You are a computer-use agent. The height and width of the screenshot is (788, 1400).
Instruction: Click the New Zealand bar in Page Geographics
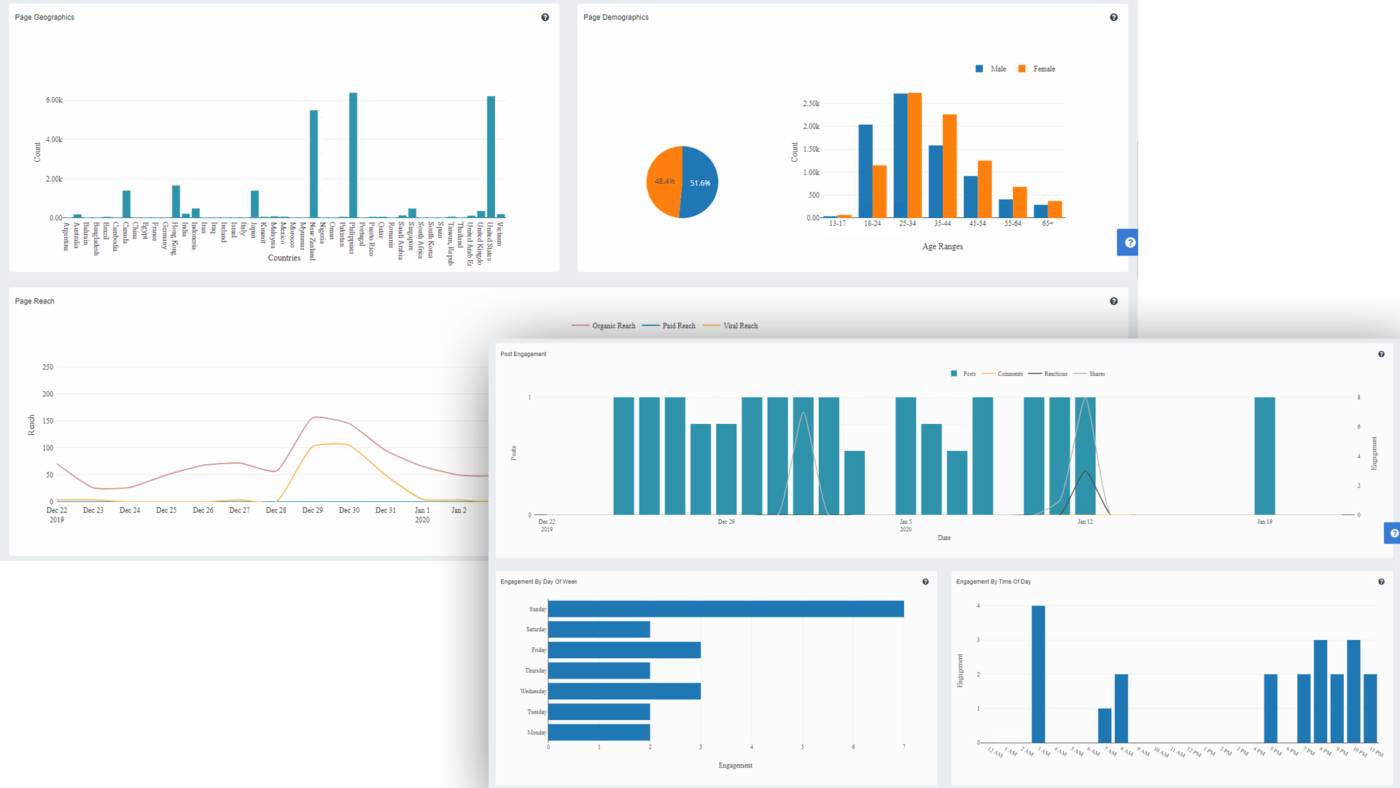[314, 164]
